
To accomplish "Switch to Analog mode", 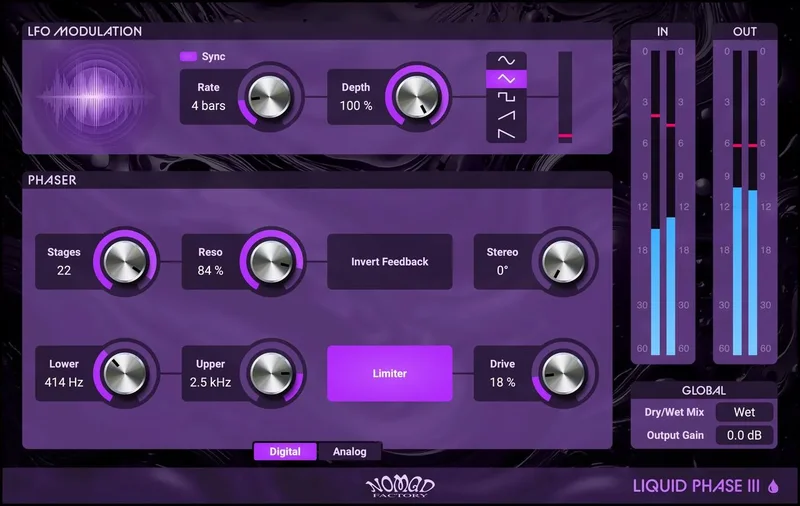I will [349, 451].
